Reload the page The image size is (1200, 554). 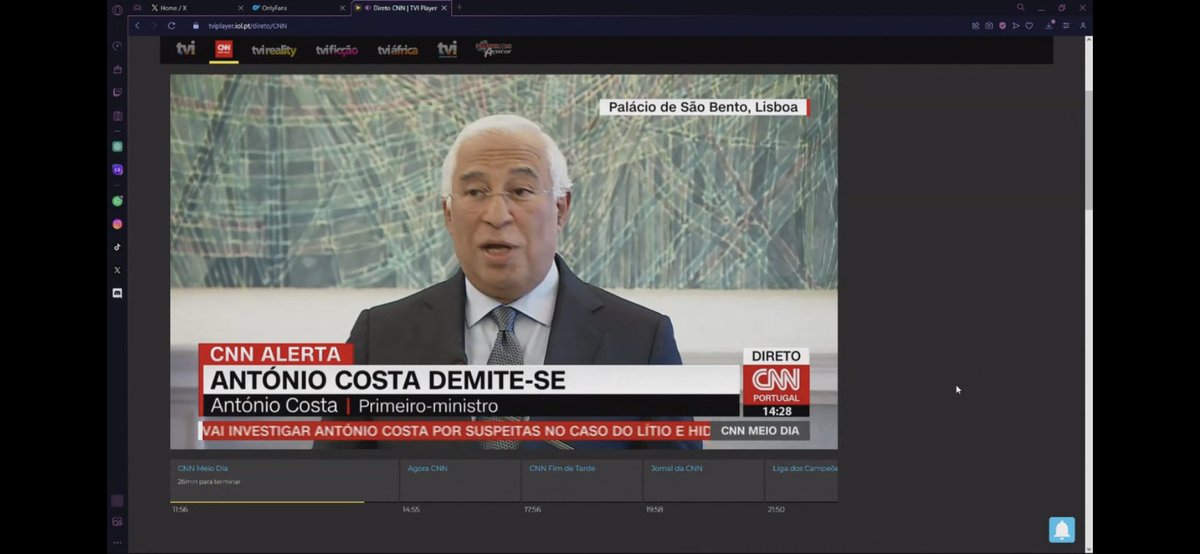coord(171,25)
